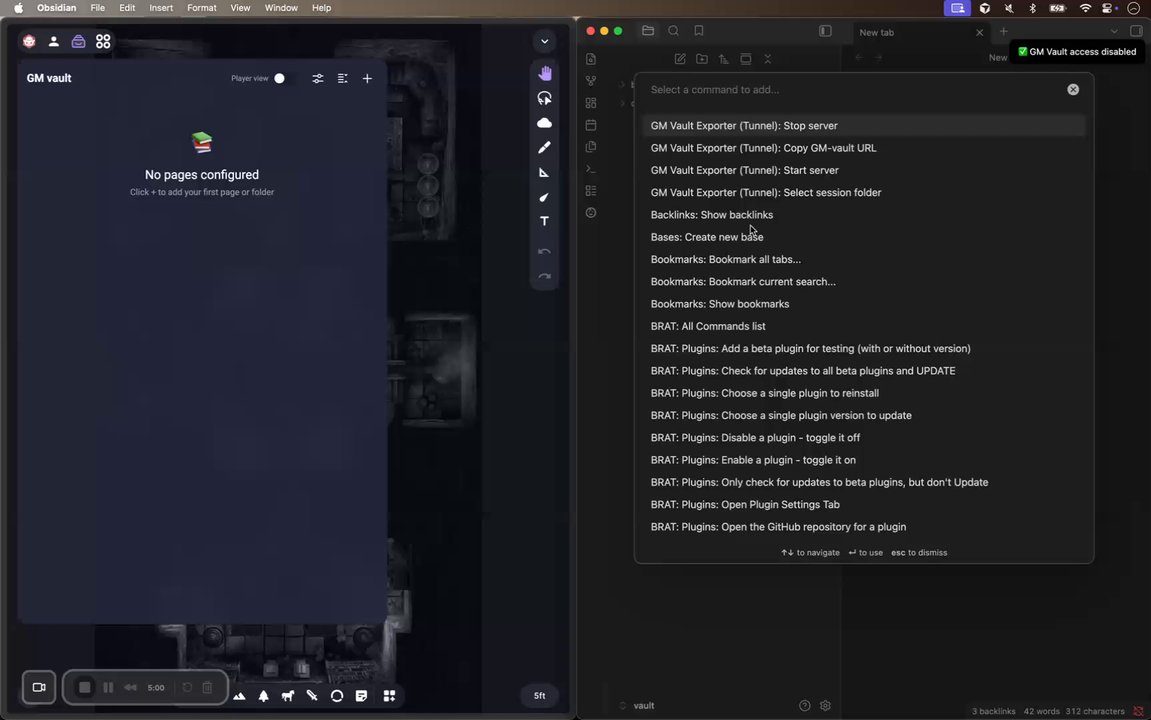Select the Text tool
1151x720 pixels.
pyautogui.click(x=544, y=221)
